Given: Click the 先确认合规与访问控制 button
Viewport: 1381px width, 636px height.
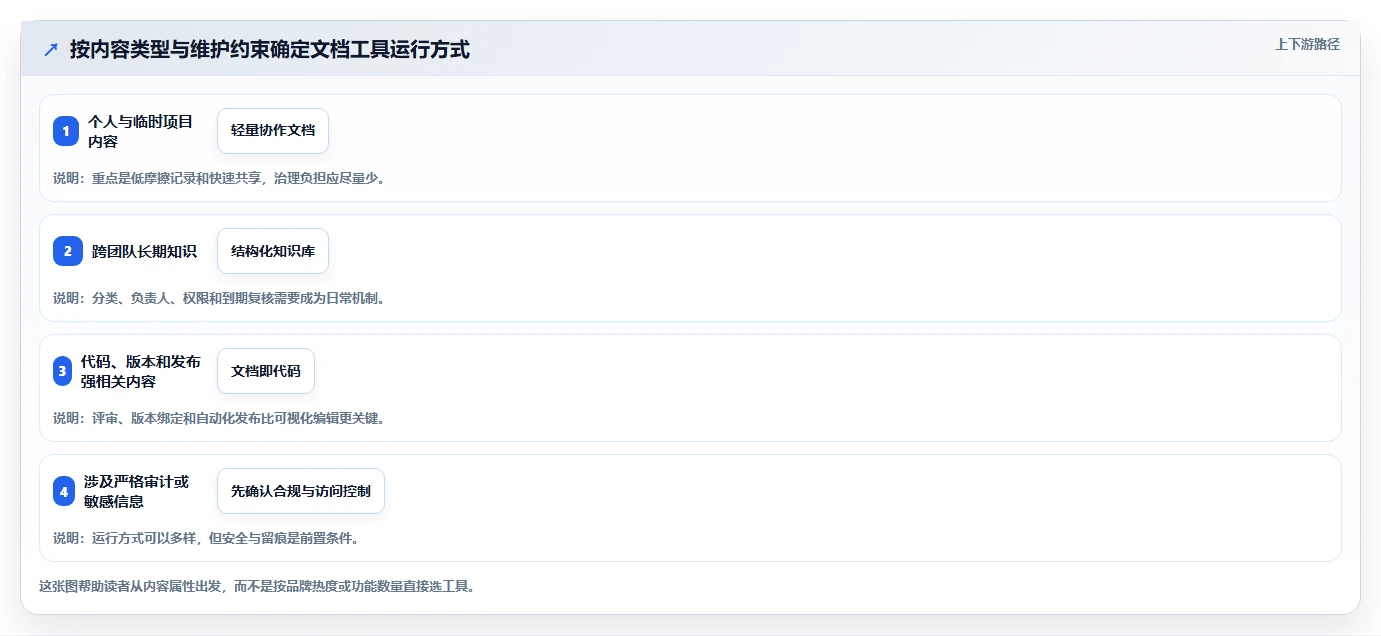Looking at the screenshot, I should [x=301, y=491].
